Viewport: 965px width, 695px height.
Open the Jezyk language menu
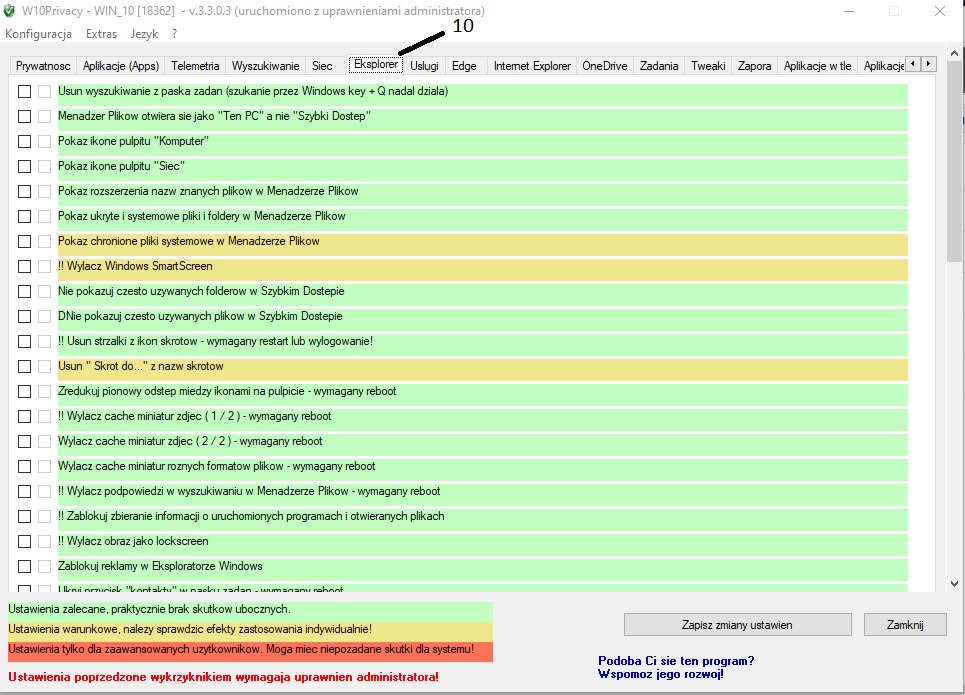144,34
